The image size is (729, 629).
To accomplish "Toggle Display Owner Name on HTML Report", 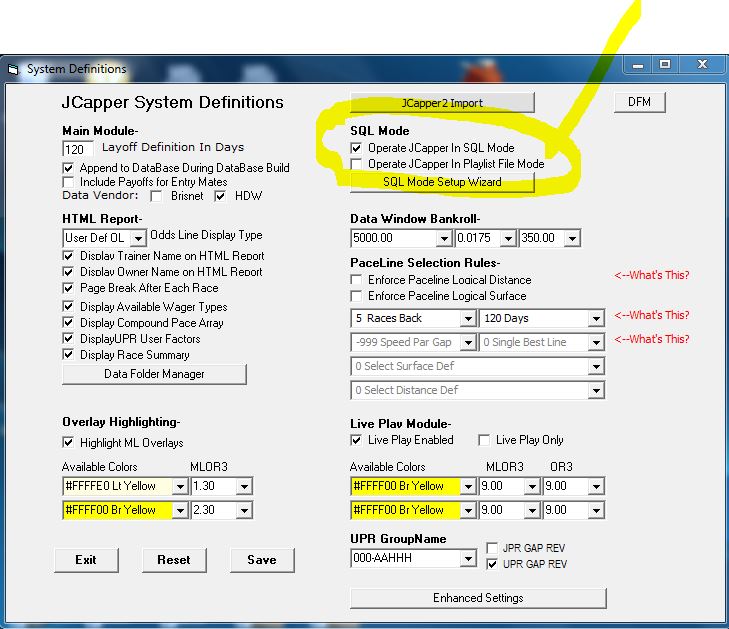I will pos(68,271).
